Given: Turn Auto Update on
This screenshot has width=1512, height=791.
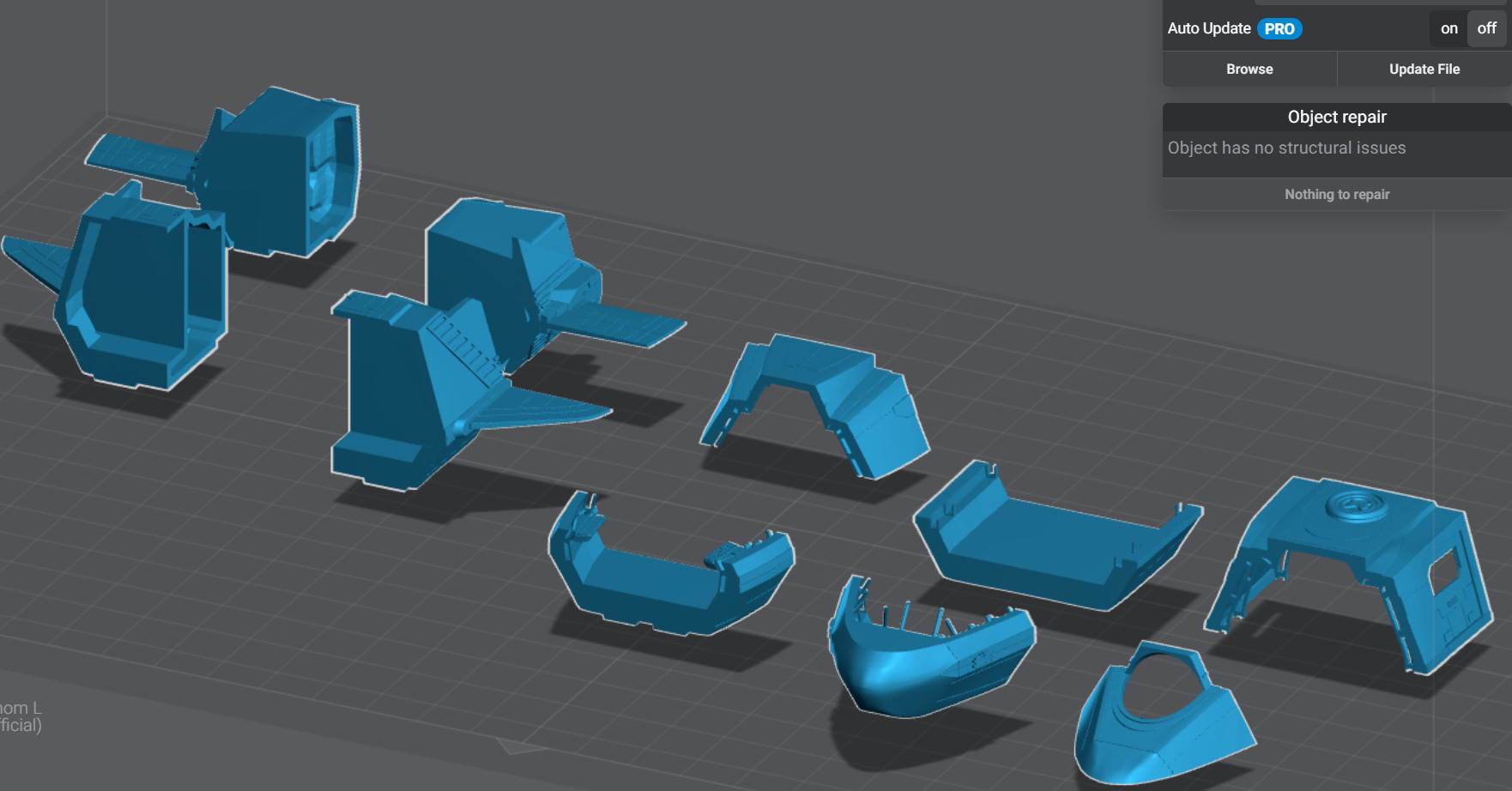Looking at the screenshot, I should pyautogui.click(x=1448, y=28).
